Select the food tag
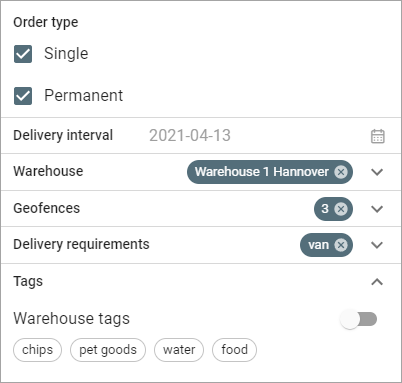402x383 pixels. pyautogui.click(x=235, y=350)
